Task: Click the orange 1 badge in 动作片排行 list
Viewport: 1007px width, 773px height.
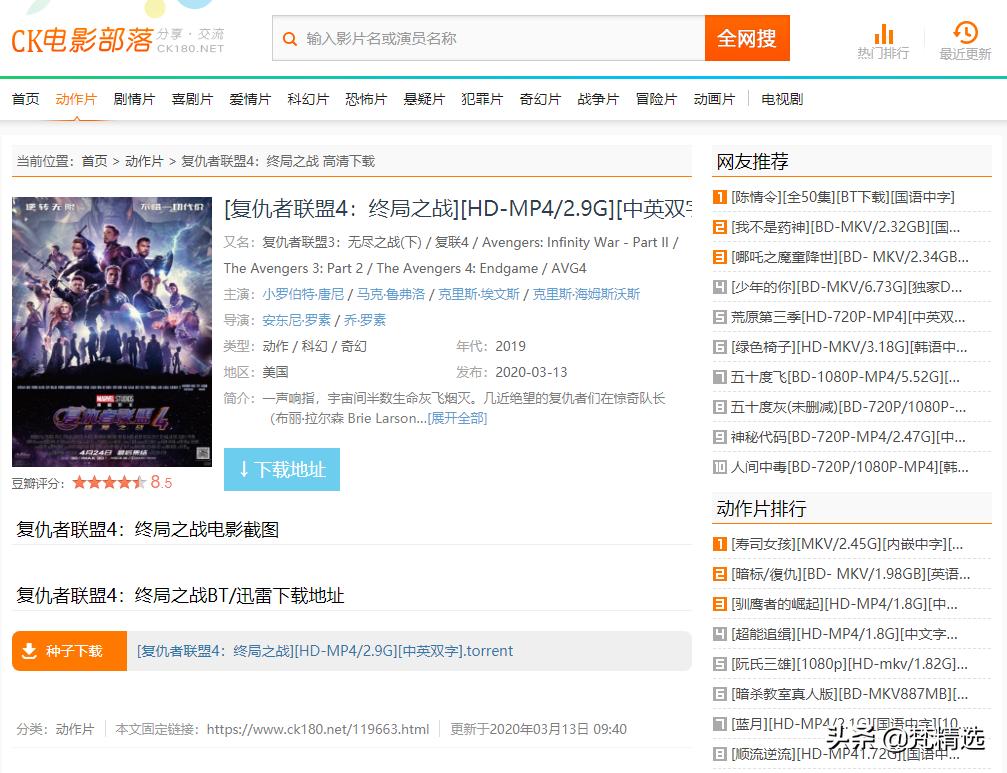Action: (x=720, y=545)
